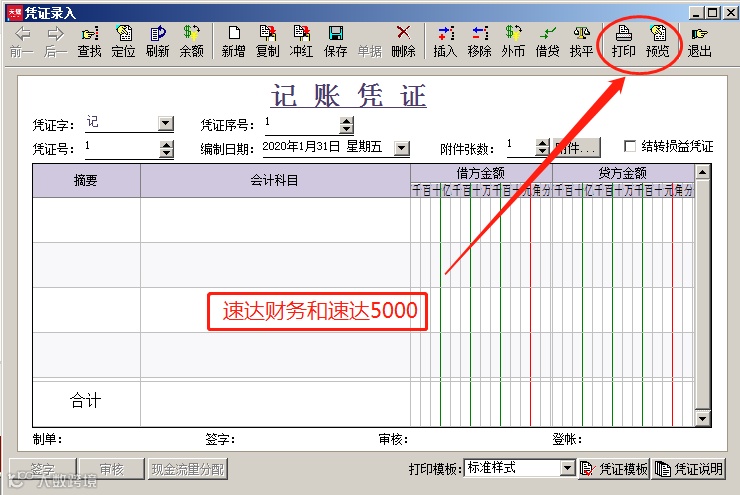Go to the previous voucher (前一)
Image resolution: width=740 pixels, height=495 pixels.
(x=22, y=42)
